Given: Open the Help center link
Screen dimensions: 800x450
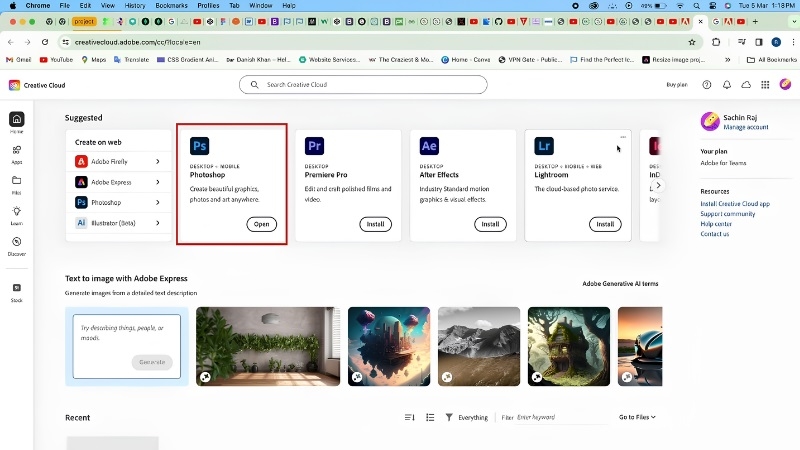Looking at the screenshot, I should [716, 224].
